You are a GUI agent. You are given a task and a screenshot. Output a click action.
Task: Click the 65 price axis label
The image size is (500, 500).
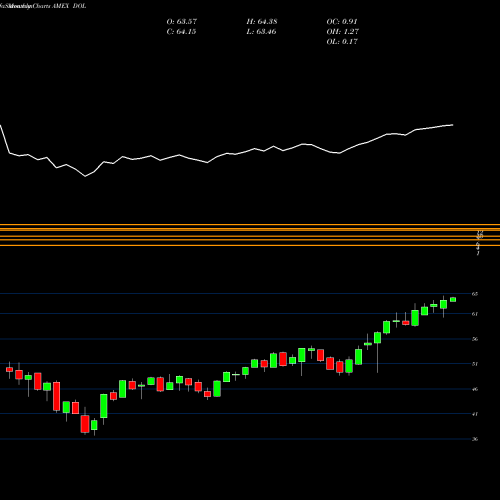pos(475,294)
